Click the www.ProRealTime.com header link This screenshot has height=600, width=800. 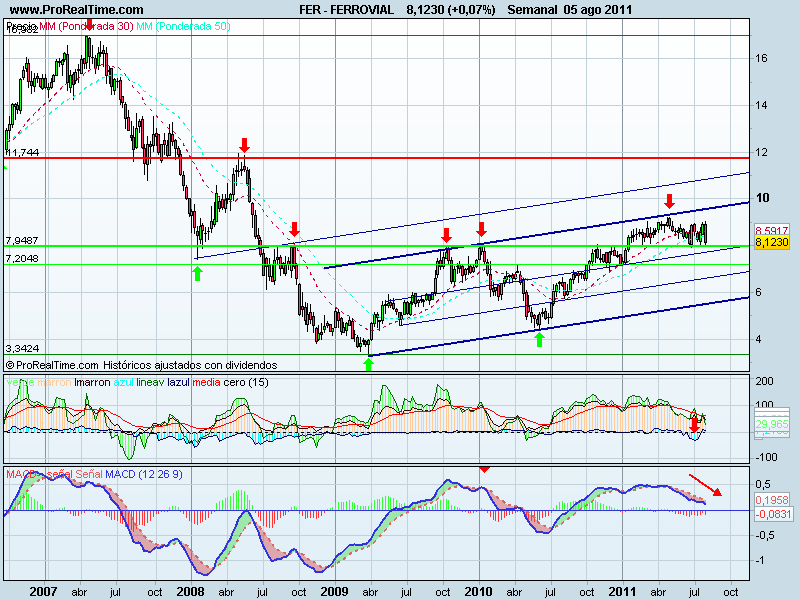pos(77,9)
